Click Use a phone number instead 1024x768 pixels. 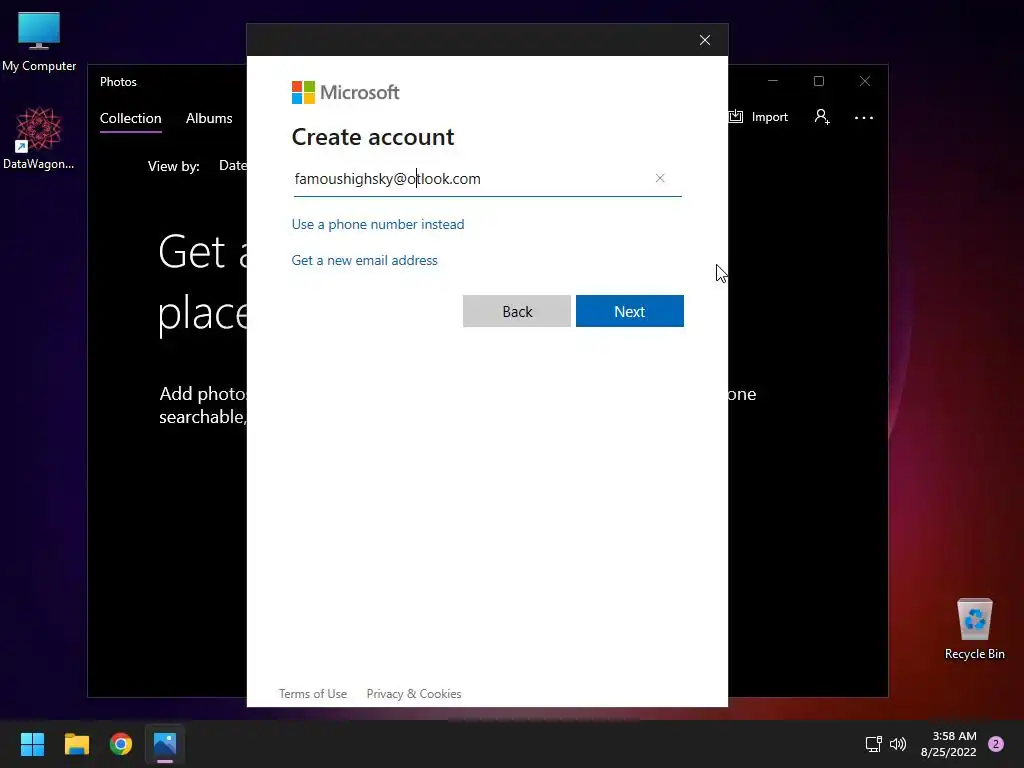[378, 224]
